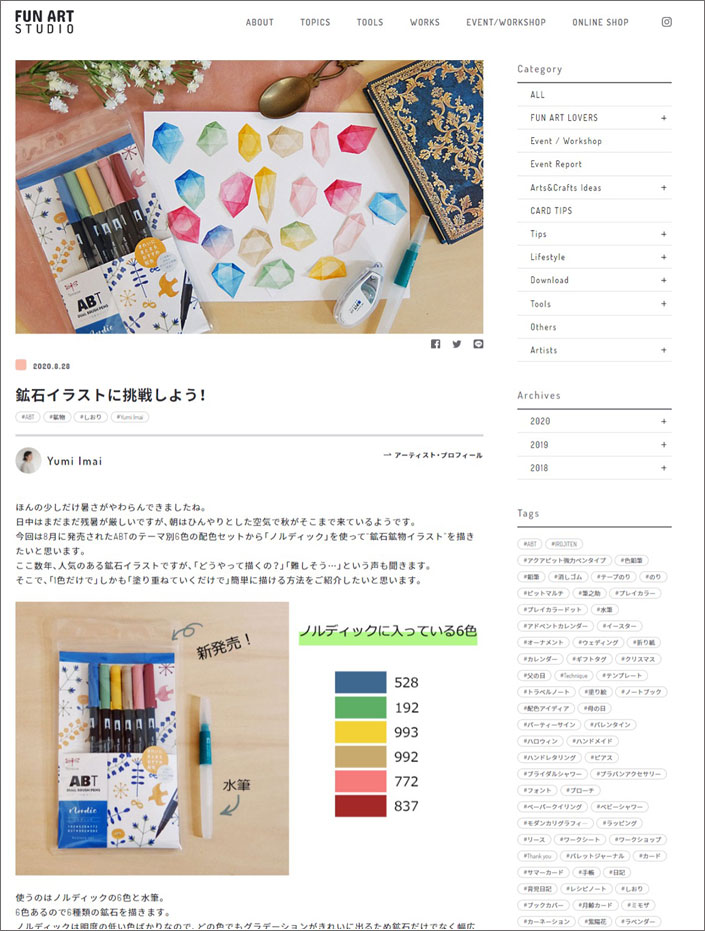Open the ONLINE SHOP menu item
Viewport: 705px width, 931px height.
[600, 22]
